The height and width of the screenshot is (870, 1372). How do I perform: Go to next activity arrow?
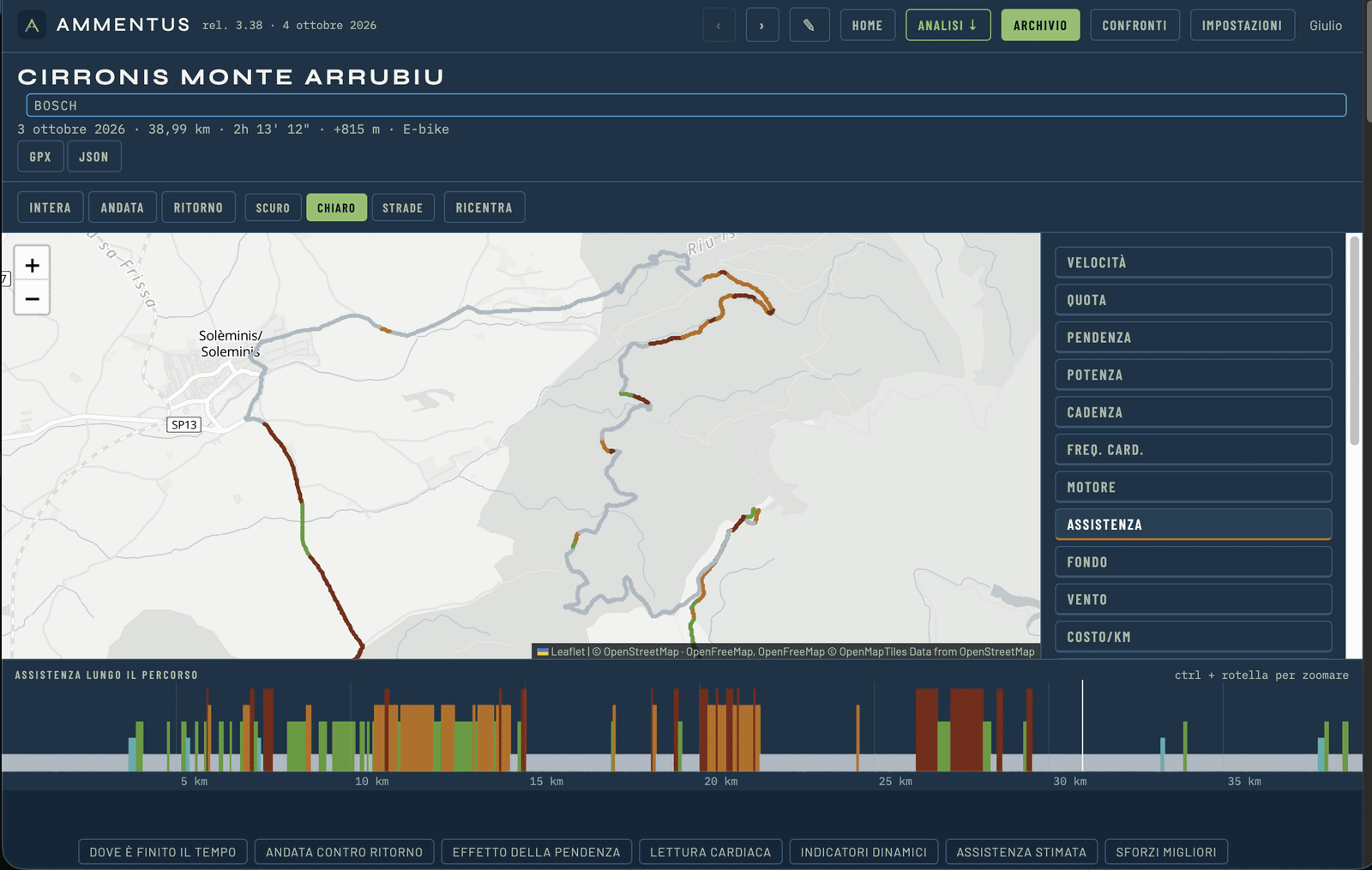pos(761,25)
